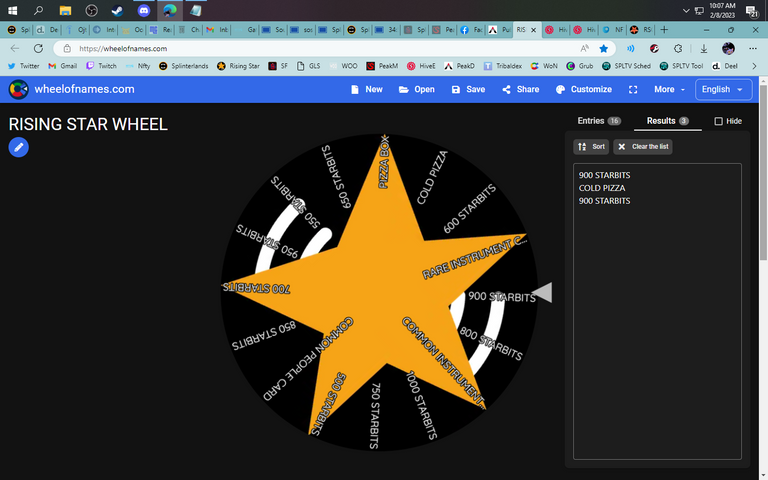Click the browser refresh icon
The height and width of the screenshot is (480, 768).
coord(38,48)
